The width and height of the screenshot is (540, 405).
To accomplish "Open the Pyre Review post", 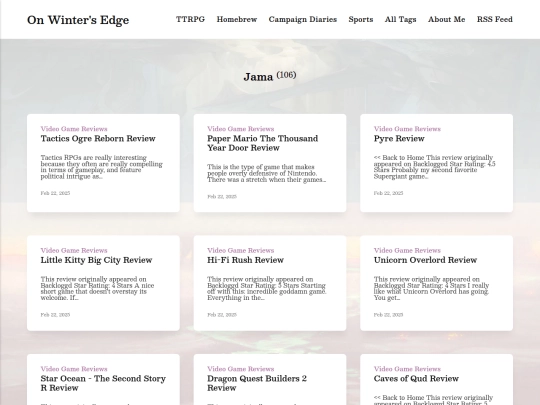I will 399,138.
